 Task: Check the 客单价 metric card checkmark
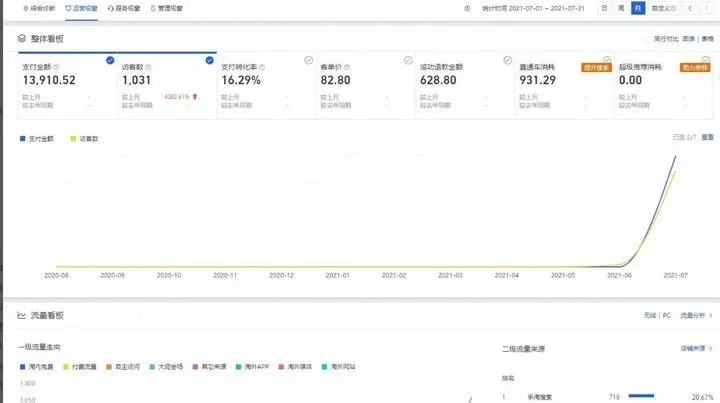tap(408, 60)
